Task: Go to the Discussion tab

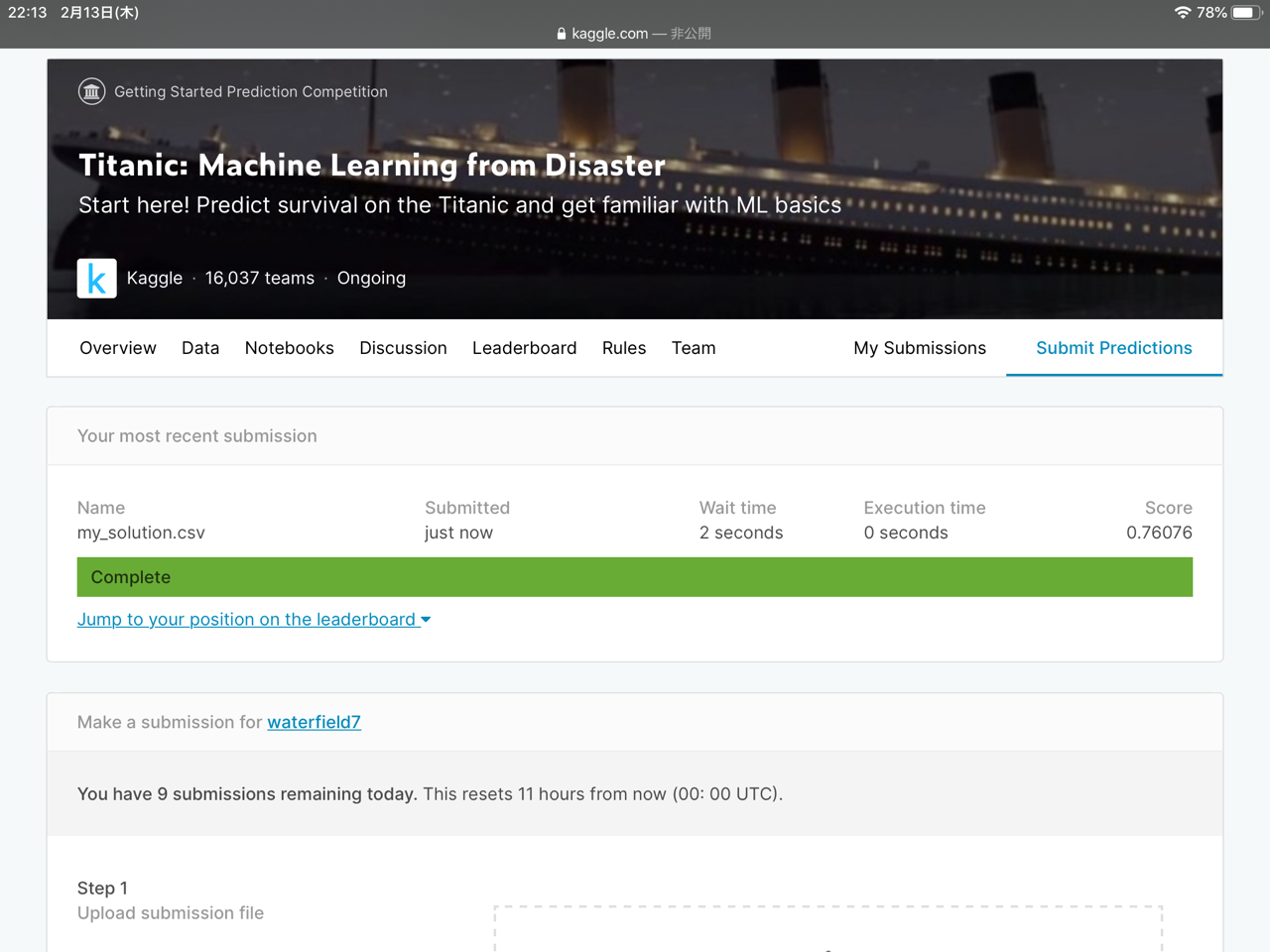Action: pyautogui.click(x=403, y=348)
